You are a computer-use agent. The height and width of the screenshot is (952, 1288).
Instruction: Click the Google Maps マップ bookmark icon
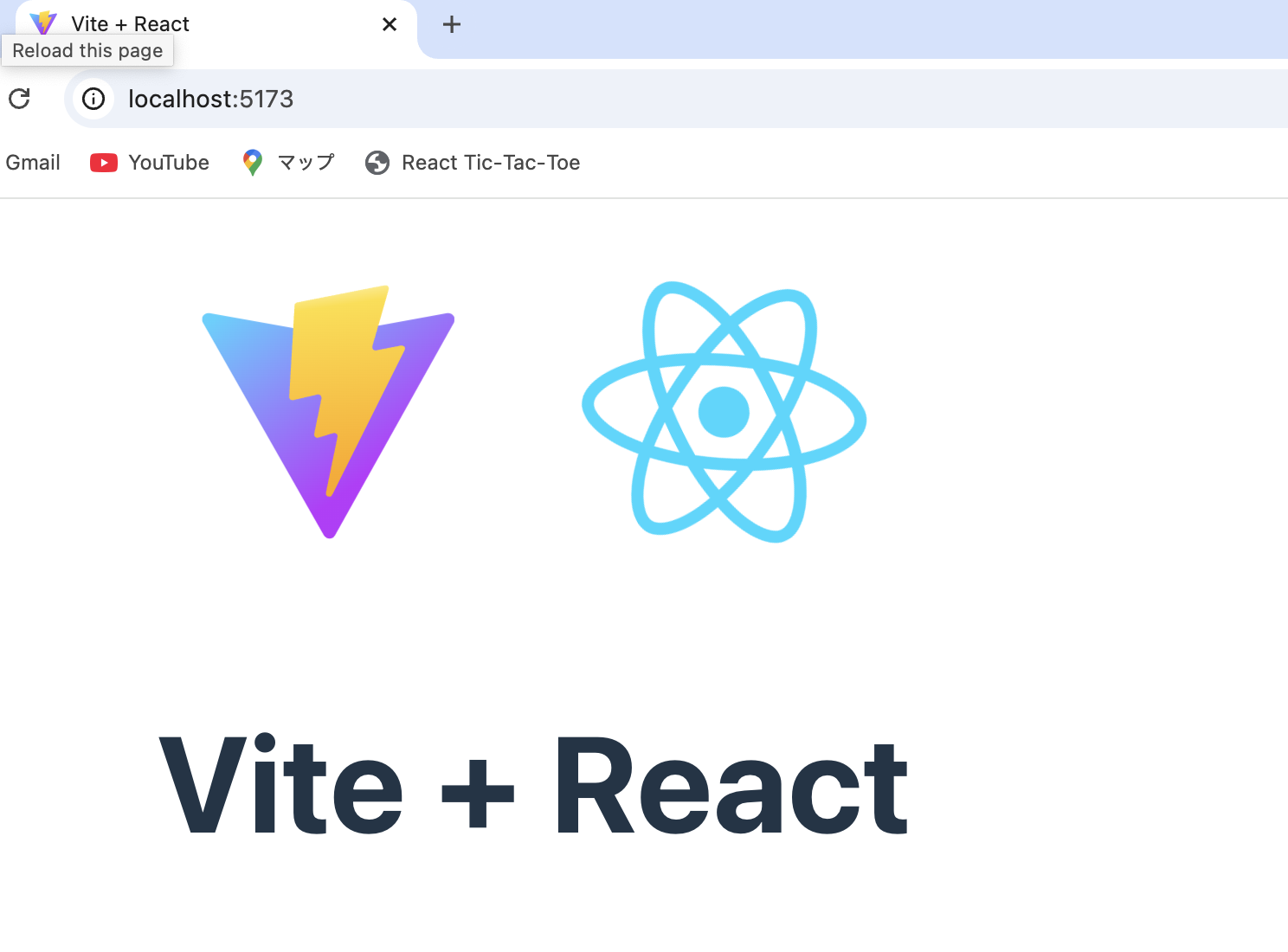[252, 163]
